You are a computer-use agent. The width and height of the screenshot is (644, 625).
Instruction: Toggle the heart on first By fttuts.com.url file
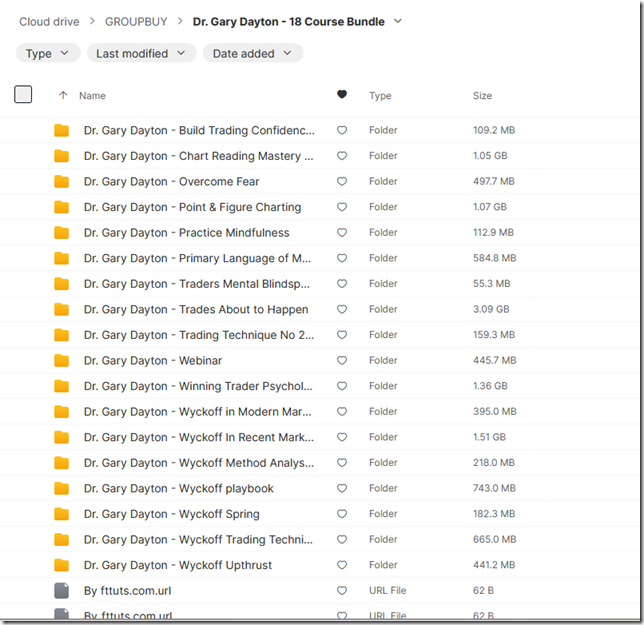[x=342, y=591]
